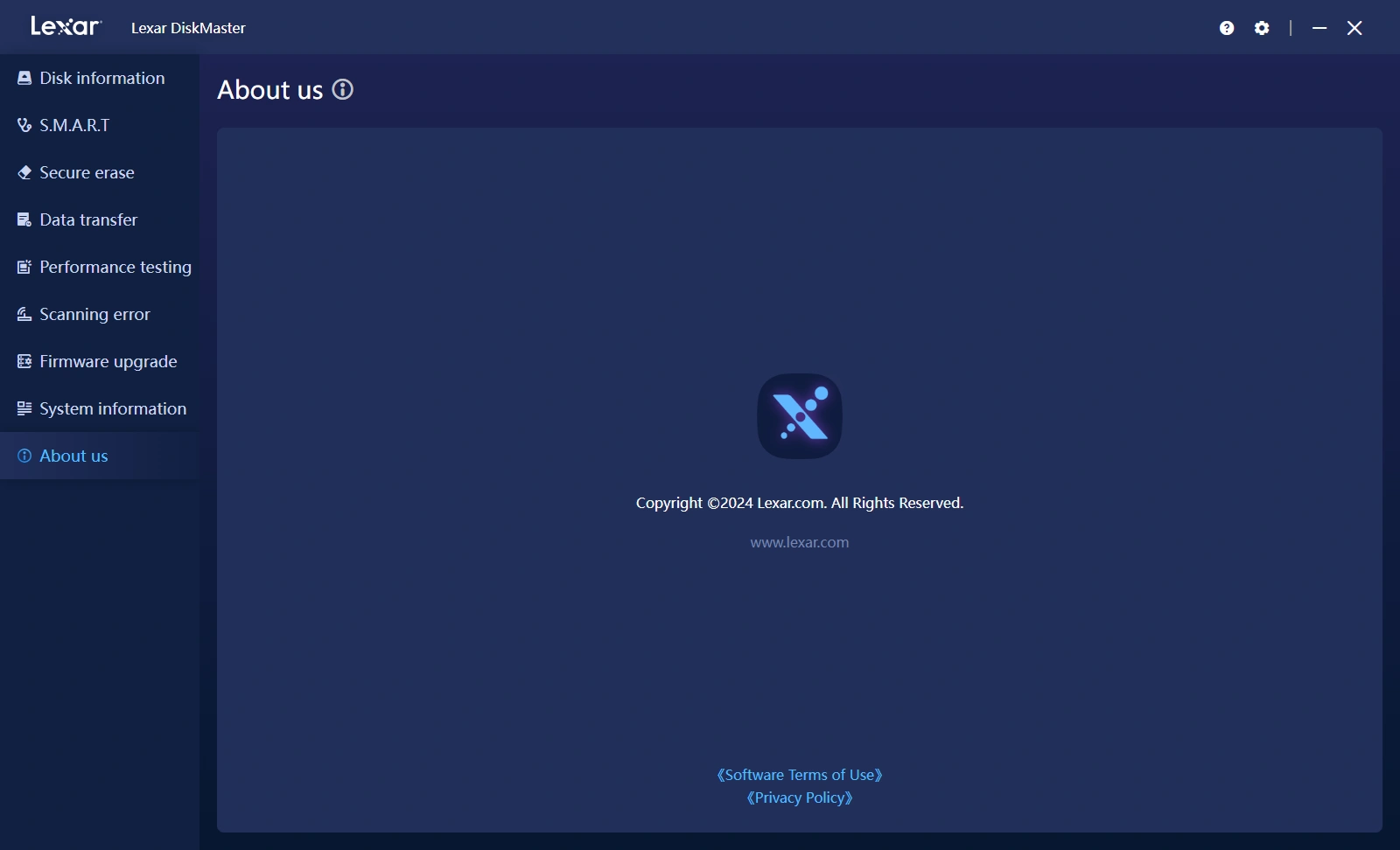
Task: Click the Lexar DiskMaster title text
Action: tap(188, 28)
